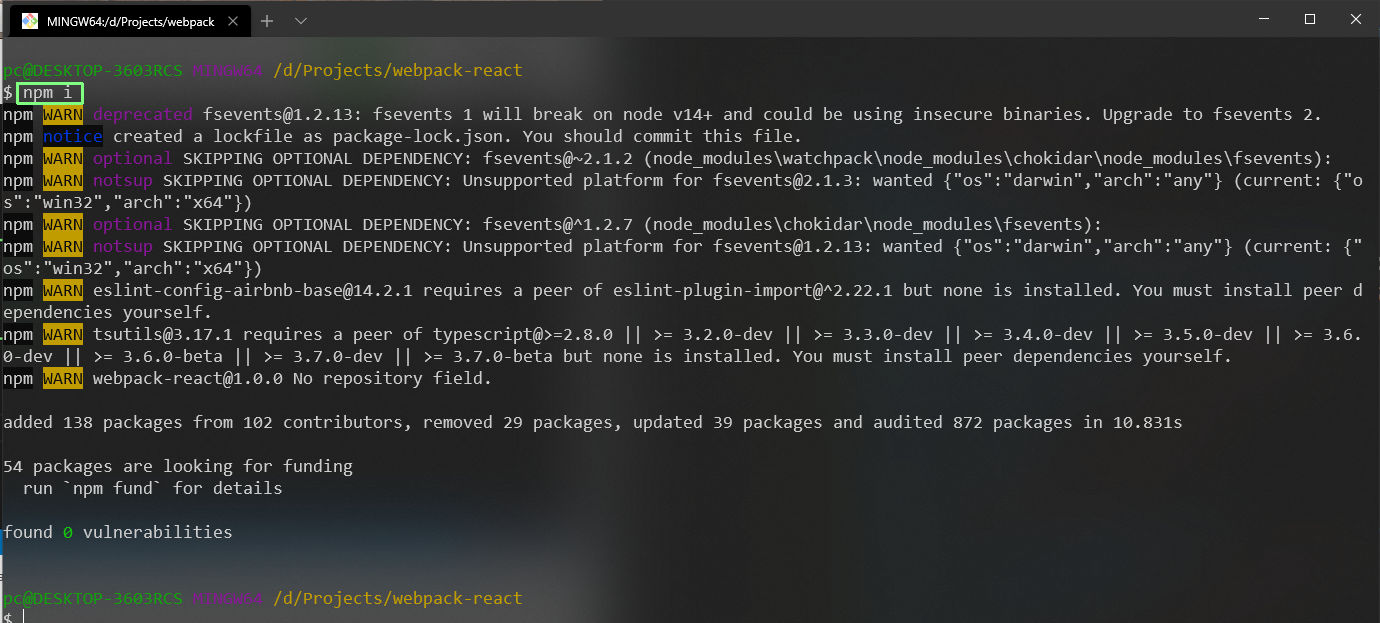Expand the new-tab profile dropdown chevron

point(301,21)
